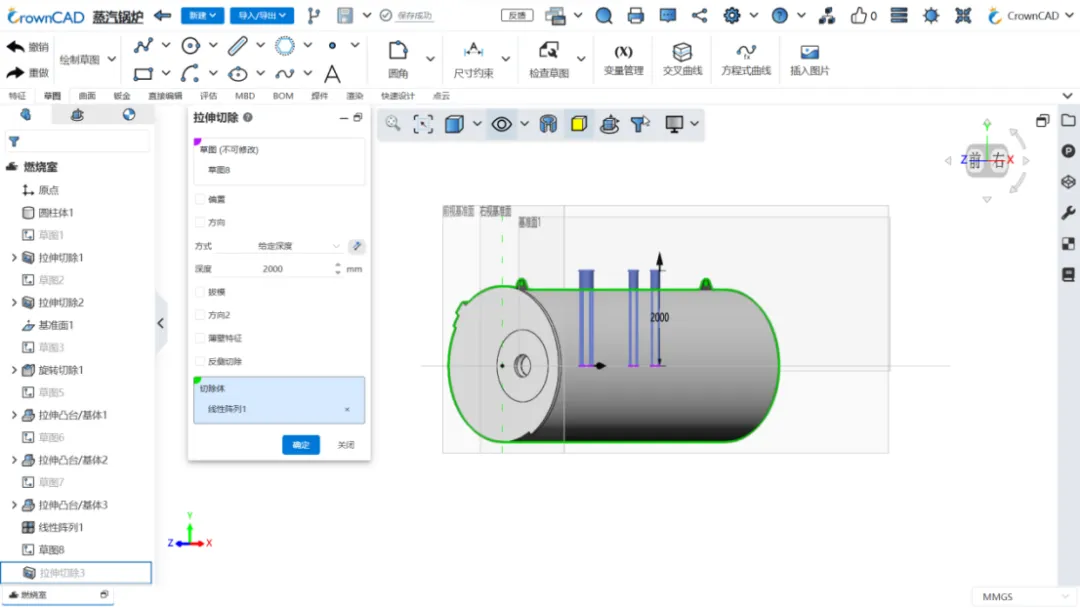The width and height of the screenshot is (1080, 608).
Task: Select the circle sketch tool
Action: click(x=190, y=45)
